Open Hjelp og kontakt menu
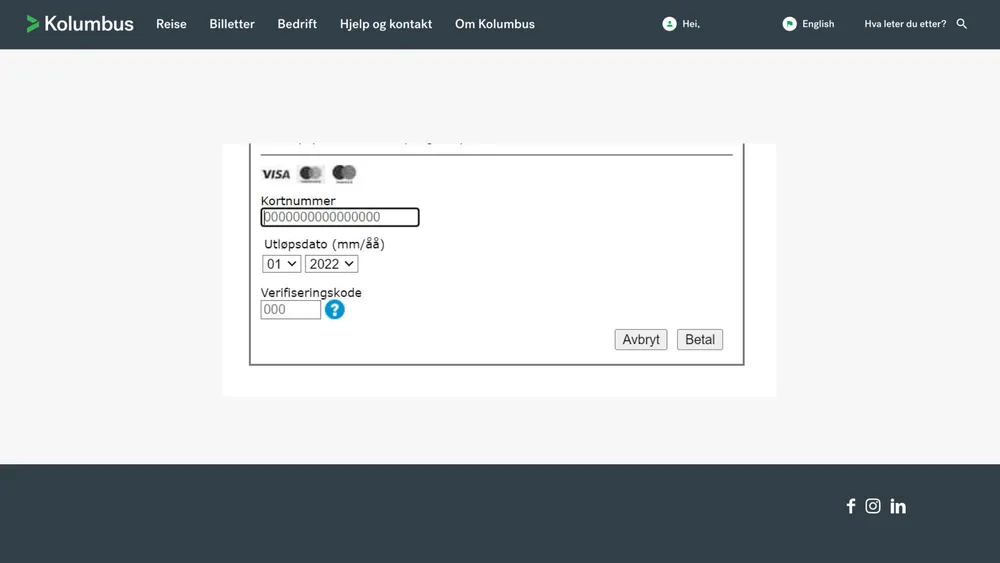 click(386, 24)
